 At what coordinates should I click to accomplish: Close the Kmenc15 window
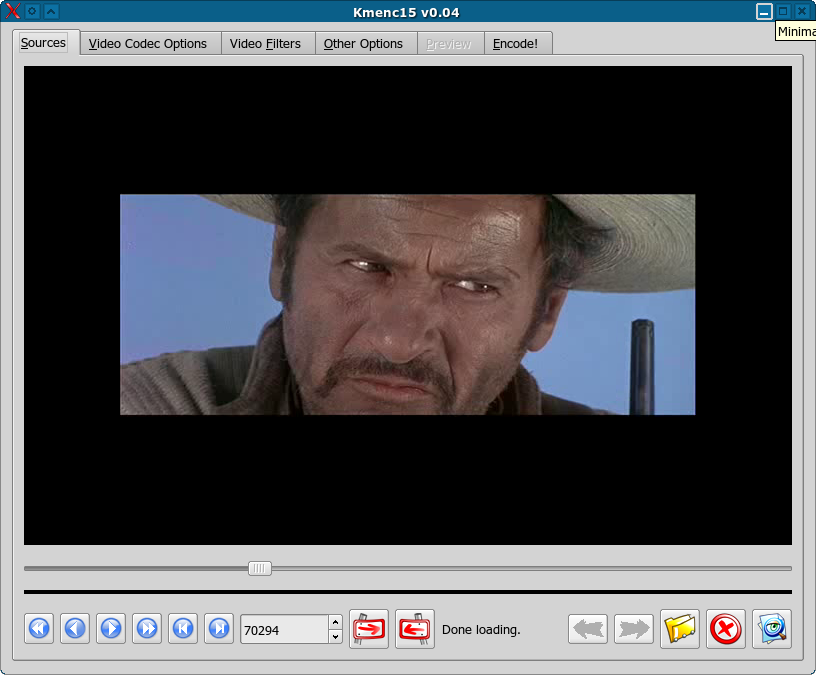(x=802, y=11)
